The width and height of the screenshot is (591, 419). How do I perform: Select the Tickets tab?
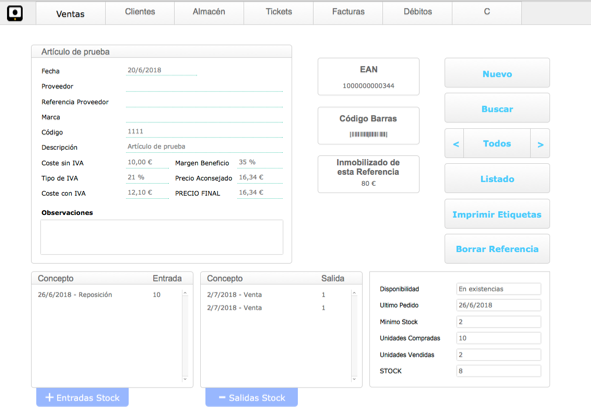[x=279, y=12]
